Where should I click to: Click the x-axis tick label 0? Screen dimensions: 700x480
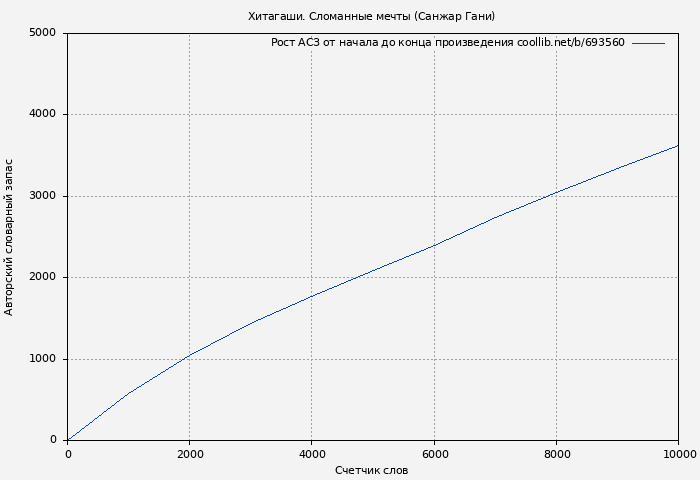point(68,454)
